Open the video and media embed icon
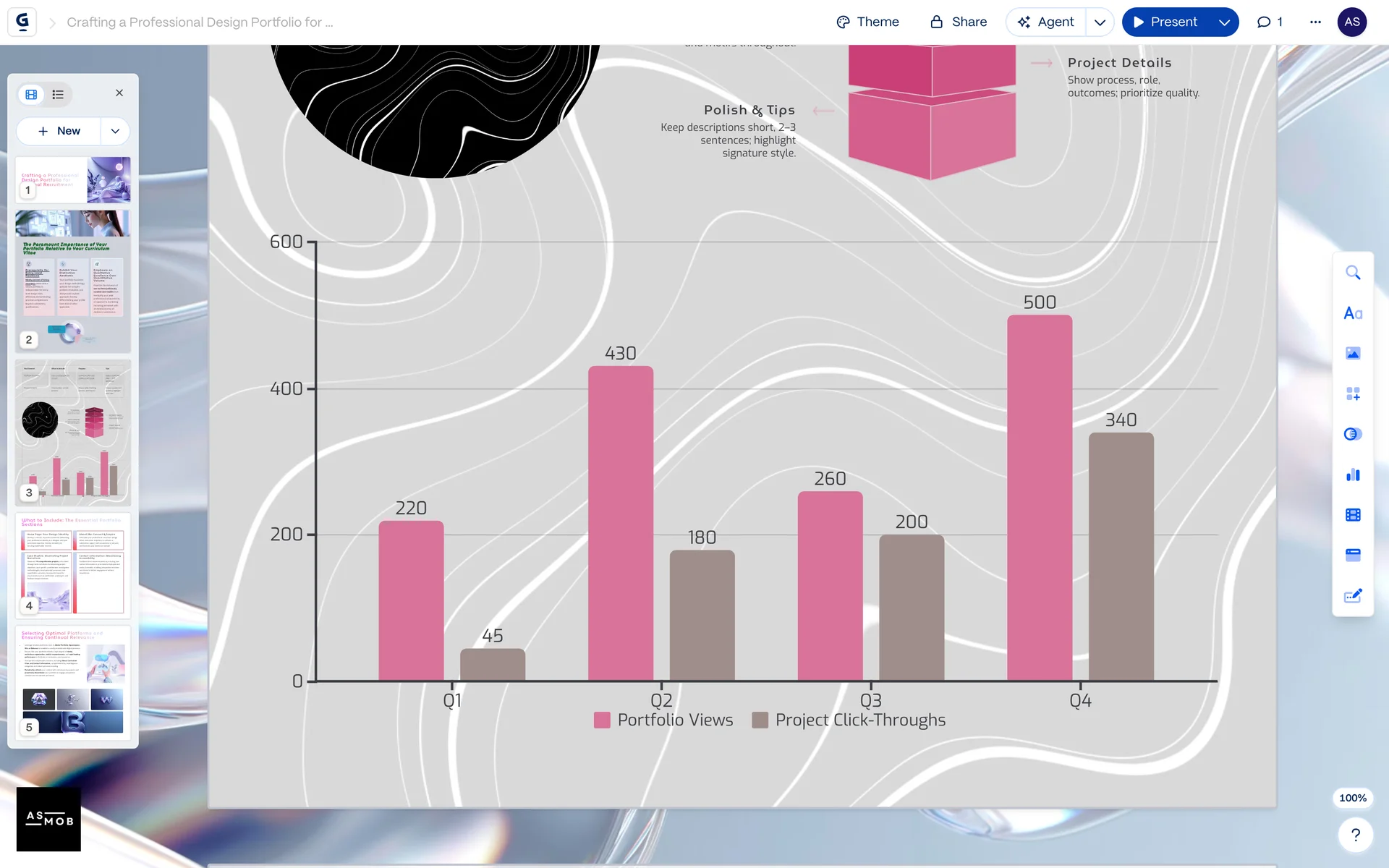 (x=1352, y=515)
